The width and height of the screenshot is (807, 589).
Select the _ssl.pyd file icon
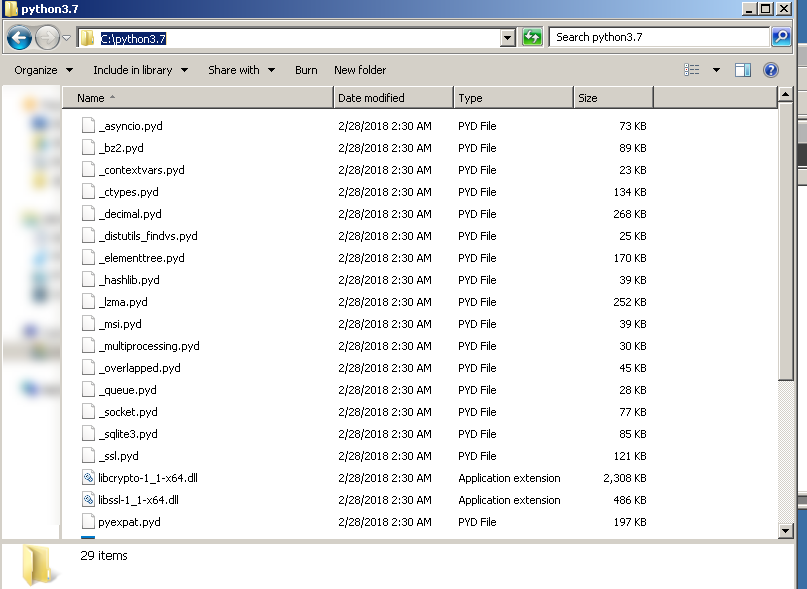pos(89,456)
